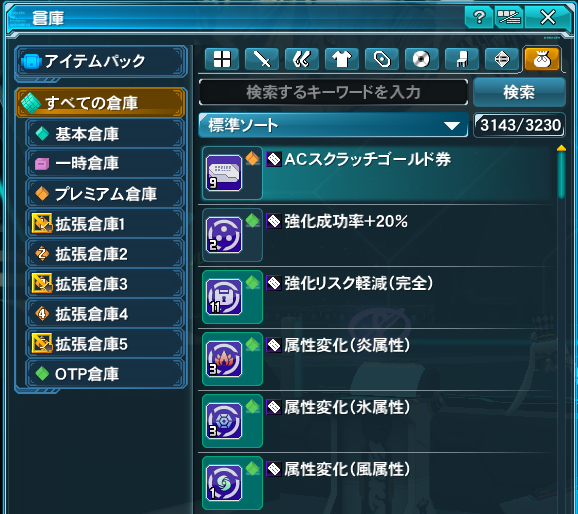Select the orange consumables bag filter
578x514 pixels.
[x=542, y=59]
